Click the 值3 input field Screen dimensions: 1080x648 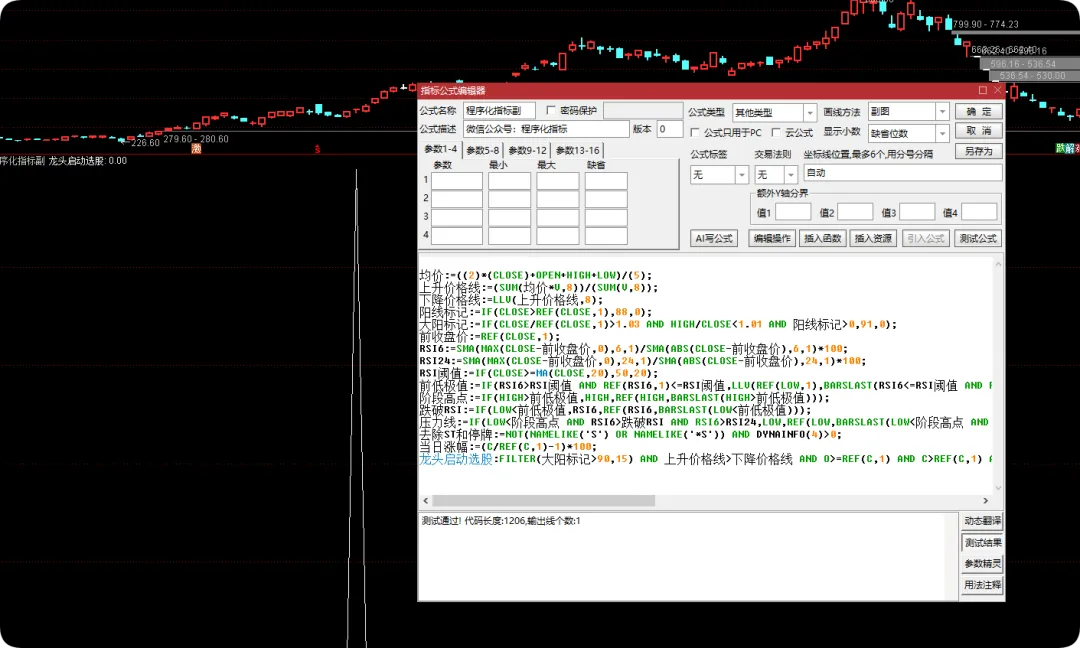point(917,212)
